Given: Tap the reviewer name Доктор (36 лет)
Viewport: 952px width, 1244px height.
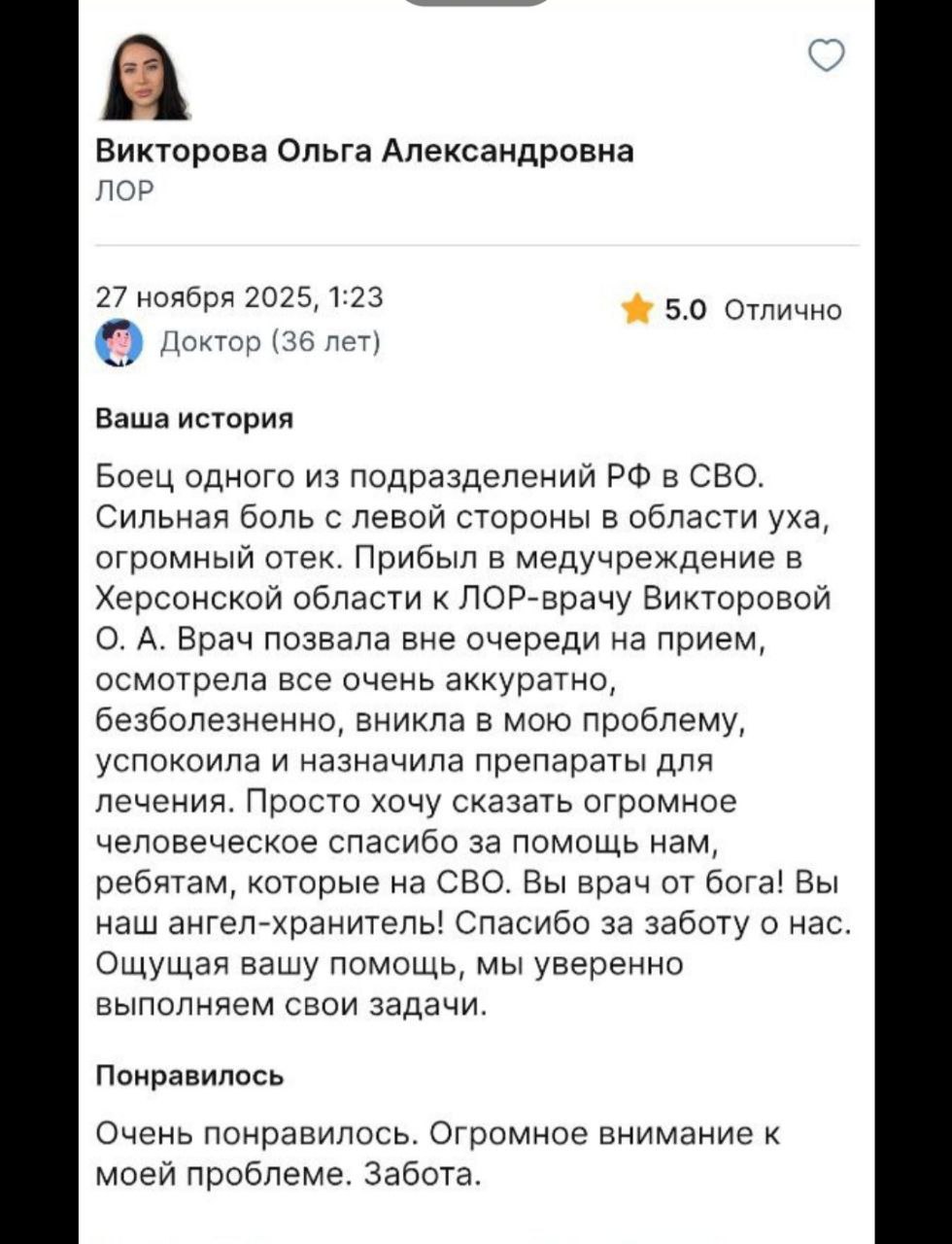Looking at the screenshot, I should (269, 342).
